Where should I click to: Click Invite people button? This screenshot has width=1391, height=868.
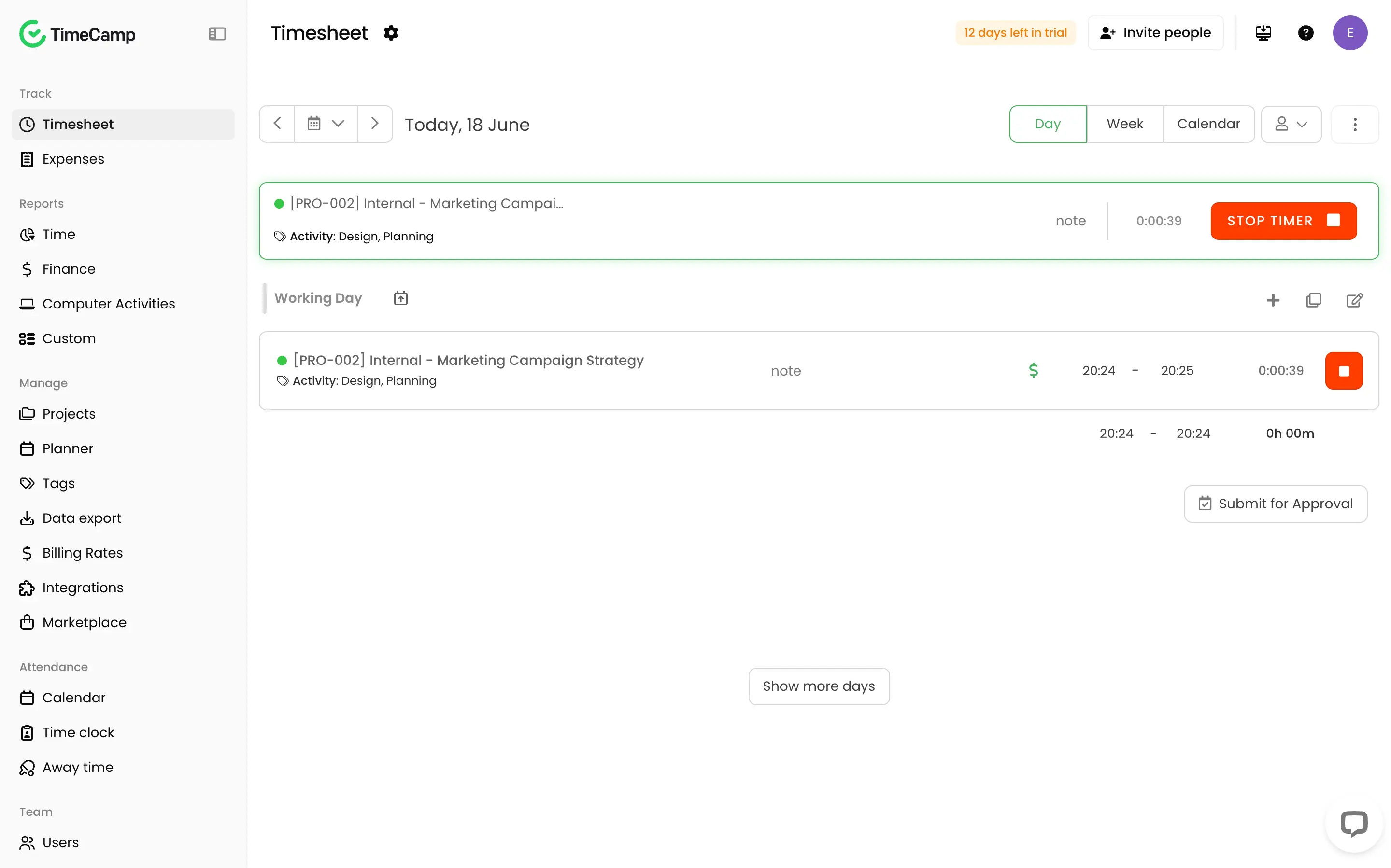[x=1155, y=33]
